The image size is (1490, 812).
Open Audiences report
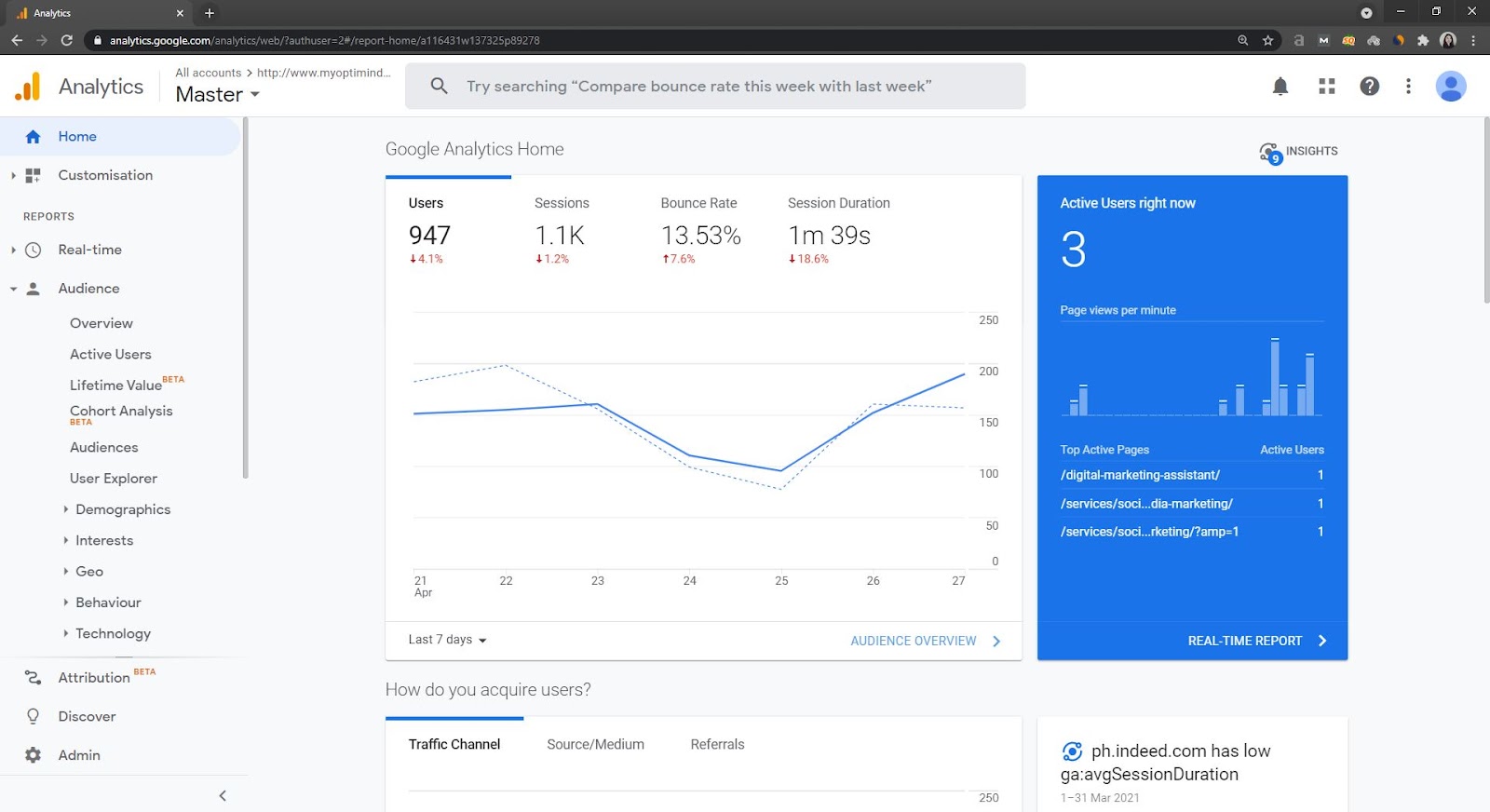[x=103, y=447]
